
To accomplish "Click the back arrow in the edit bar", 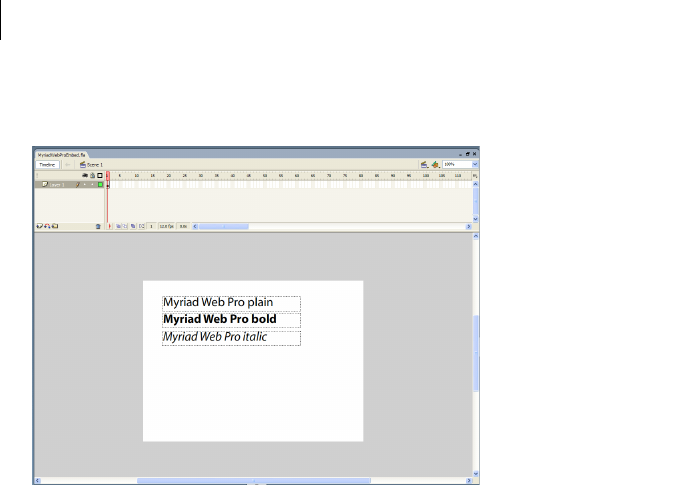I will point(67,165).
